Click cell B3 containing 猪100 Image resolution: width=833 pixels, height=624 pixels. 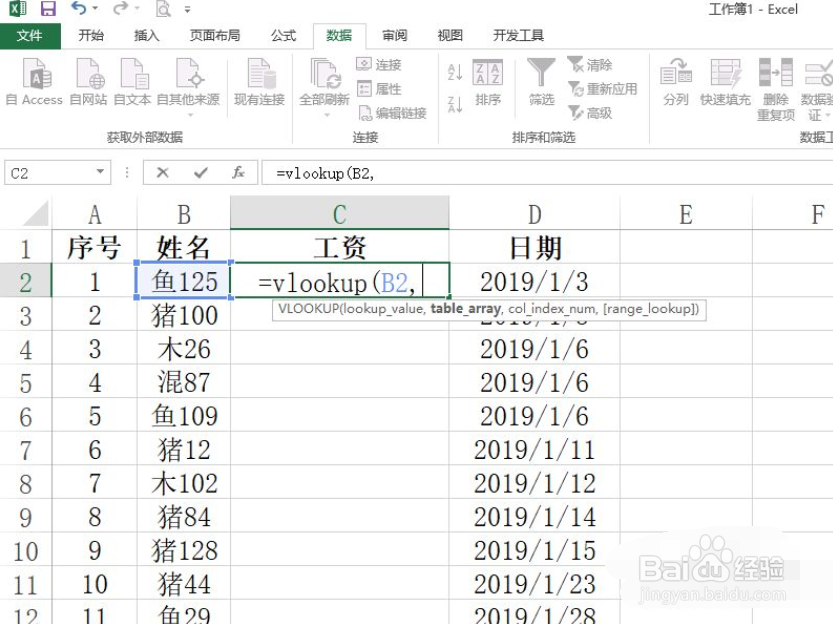pos(184,315)
